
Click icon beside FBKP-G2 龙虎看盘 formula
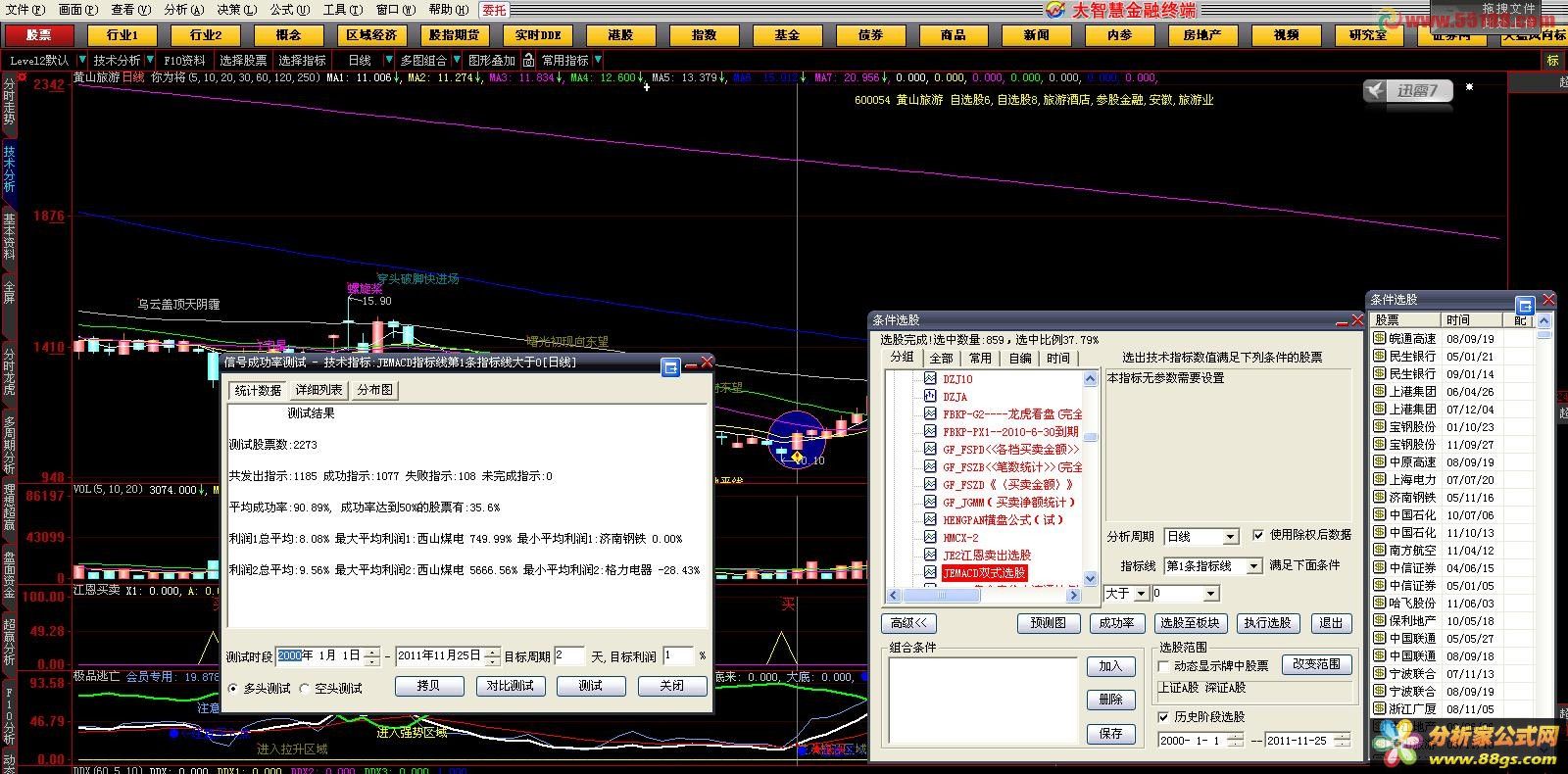click(931, 413)
